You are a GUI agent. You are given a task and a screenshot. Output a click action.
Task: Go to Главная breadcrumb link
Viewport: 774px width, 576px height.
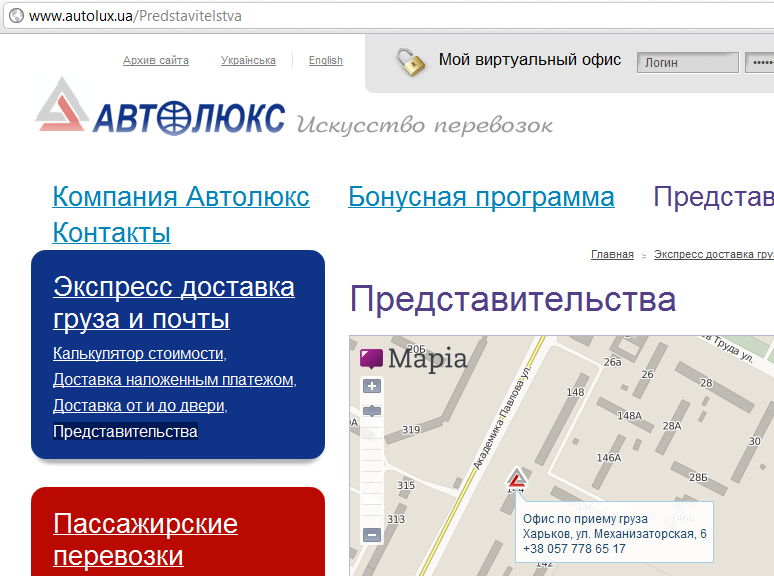(612, 254)
